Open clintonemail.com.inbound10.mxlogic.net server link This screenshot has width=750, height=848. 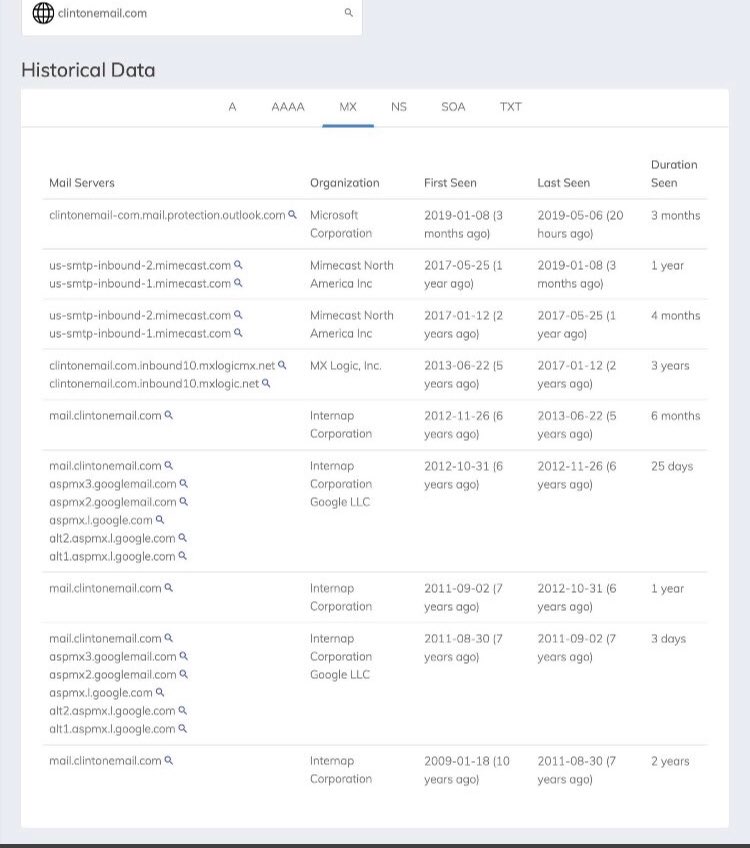(x=154, y=384)
